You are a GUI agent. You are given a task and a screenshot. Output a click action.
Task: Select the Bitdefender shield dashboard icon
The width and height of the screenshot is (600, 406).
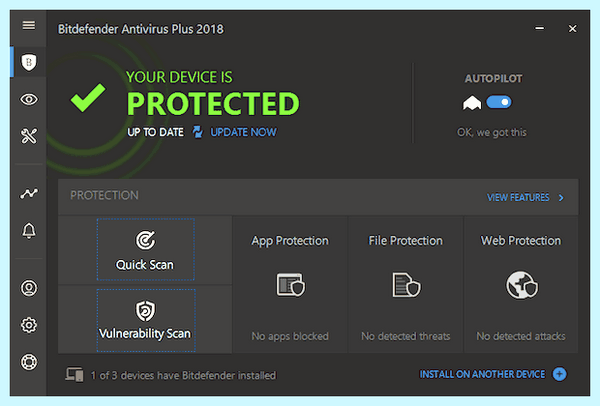point(29,62)
